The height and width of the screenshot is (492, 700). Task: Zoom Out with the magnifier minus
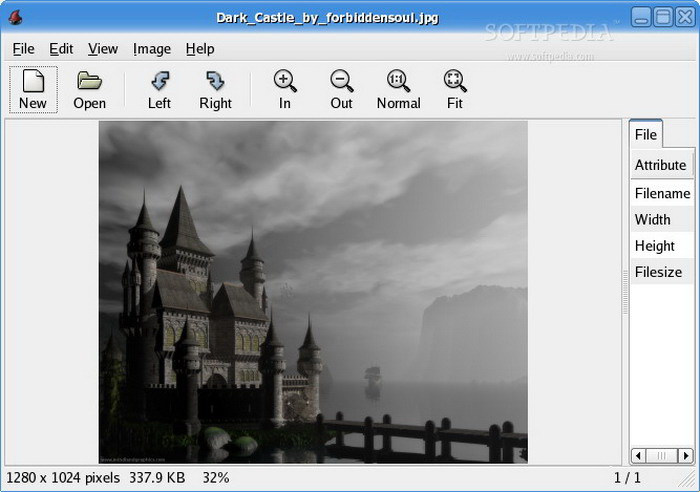click(x=342, y=89)
